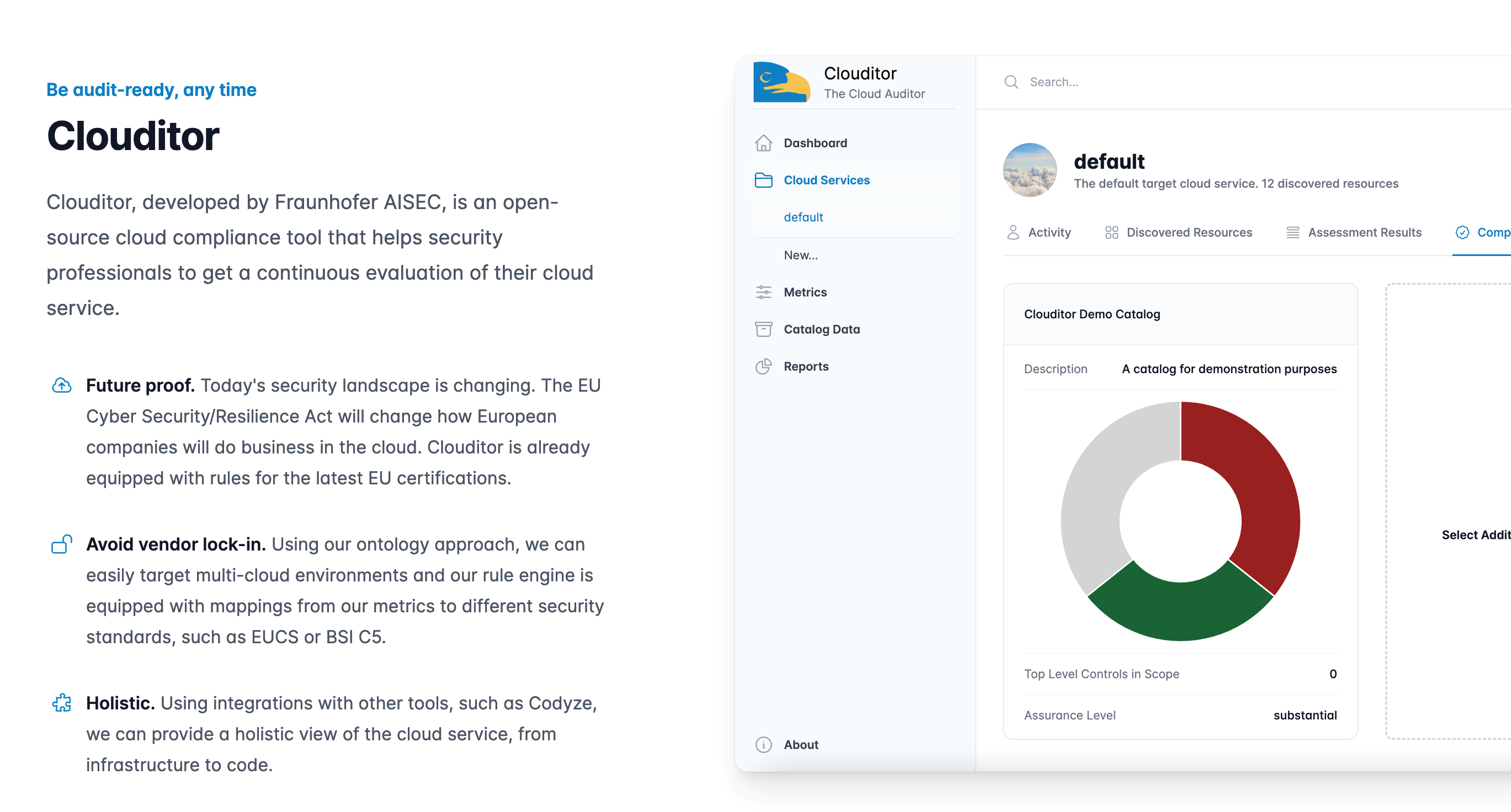Click the Future proof cloud upload icon
The image size is (1511, 812).
(62, 385)
